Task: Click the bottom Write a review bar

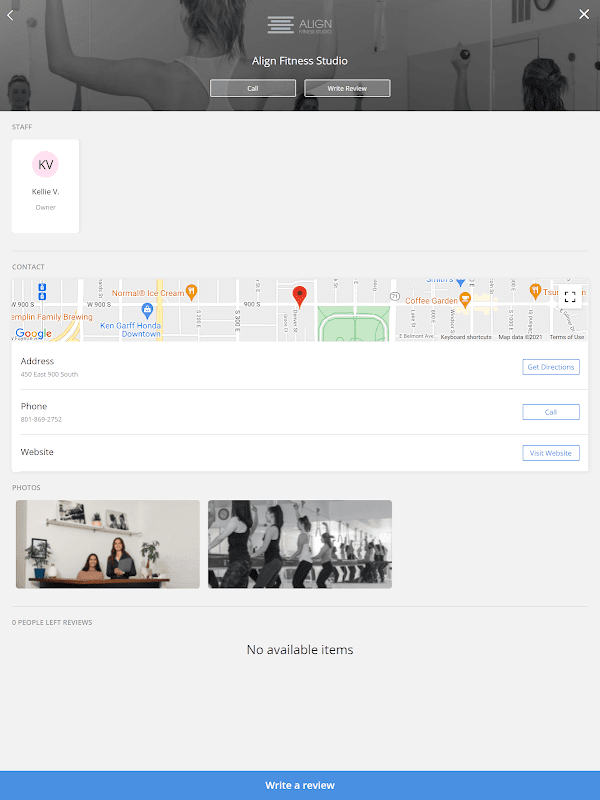Action: point(300,785)
